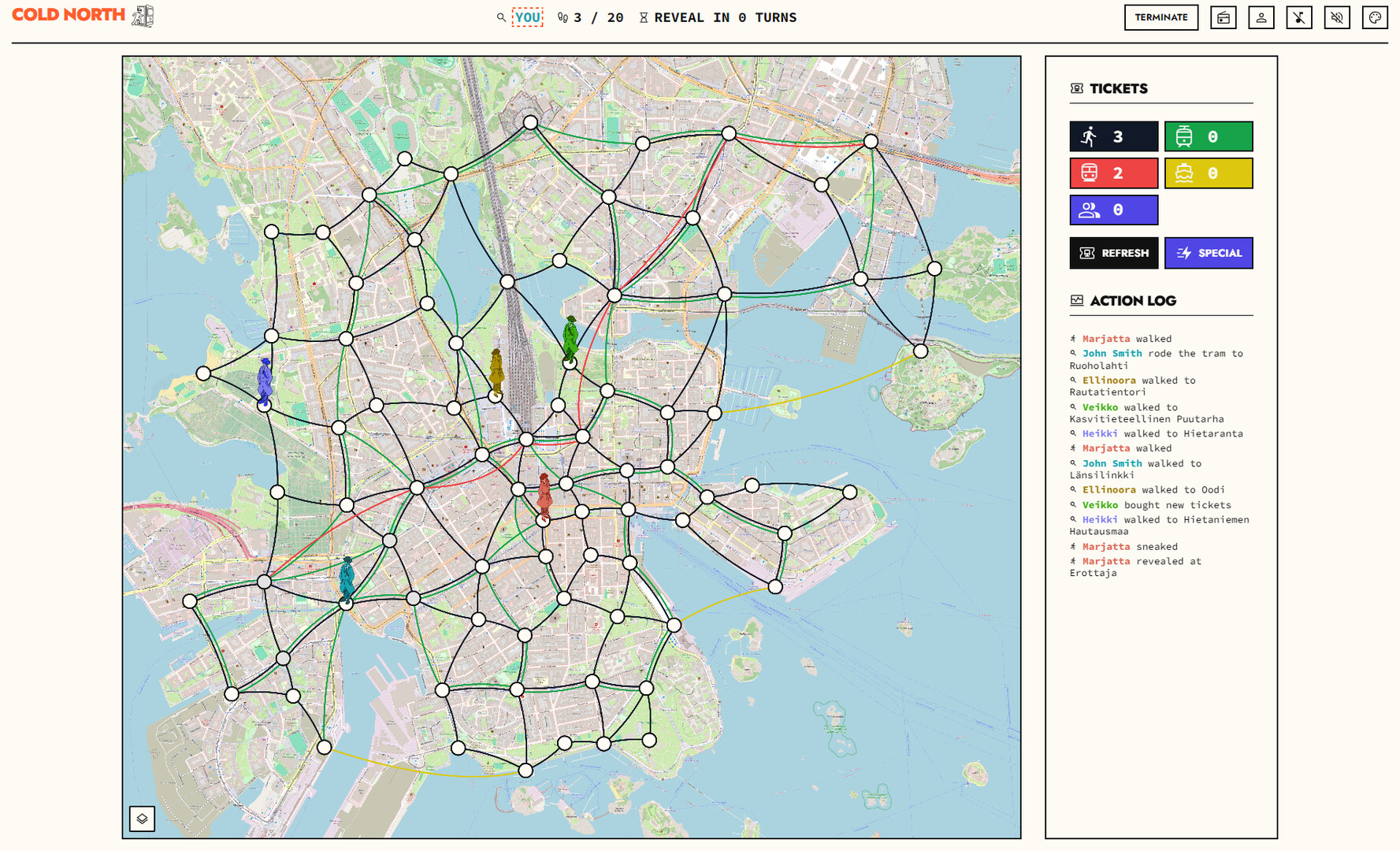Click the green Veikko figure
Viewport: 1400px width, 851px height.
[x=570, y=339]
